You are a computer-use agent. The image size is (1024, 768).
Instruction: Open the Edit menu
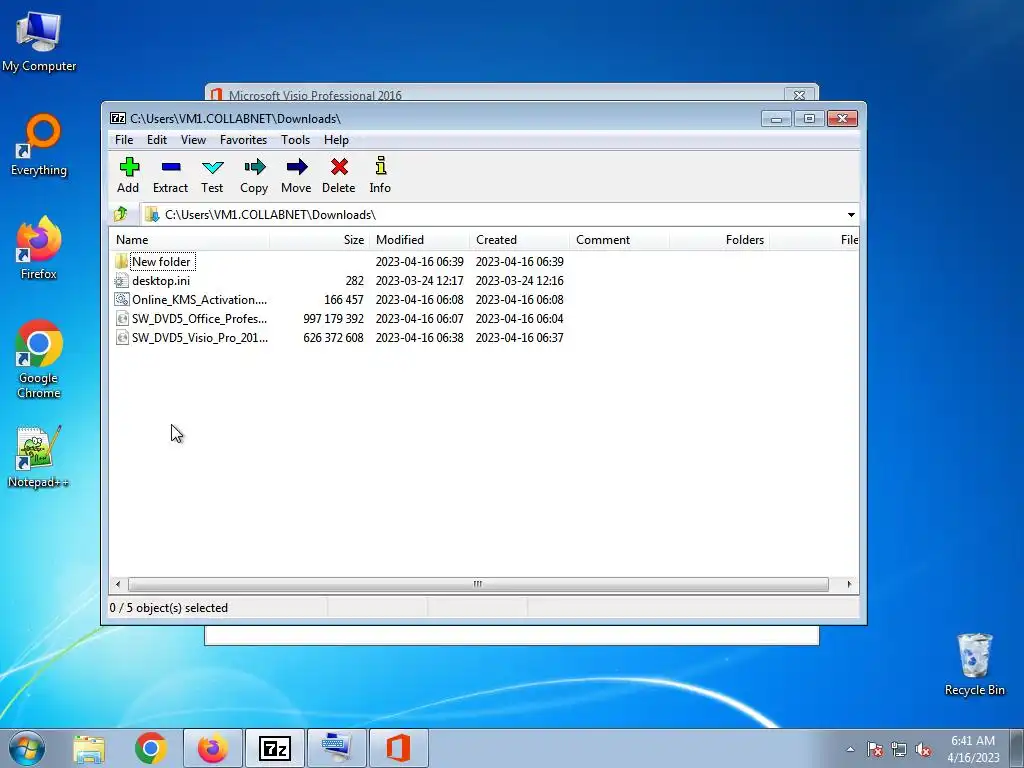[157, 140]
